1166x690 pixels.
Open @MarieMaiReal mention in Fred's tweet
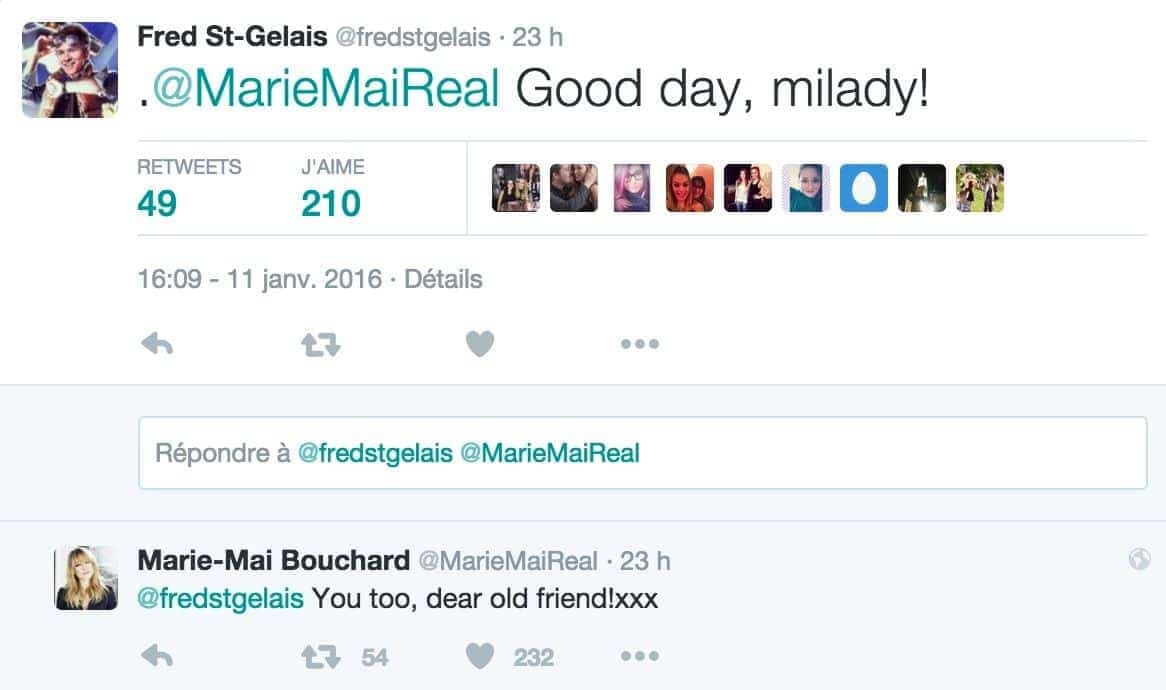click(326, 90)
